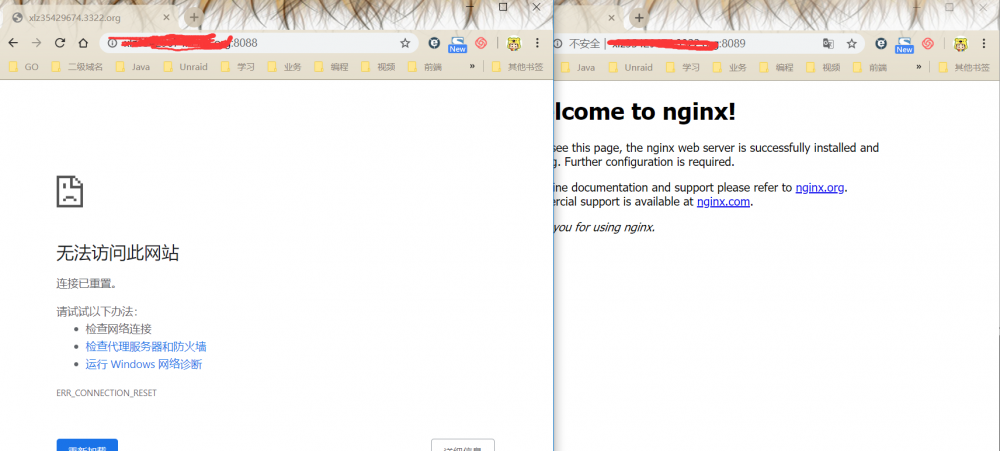
Task: Open the 视频 bookmark folder in right window
Action: click(823, 66)
